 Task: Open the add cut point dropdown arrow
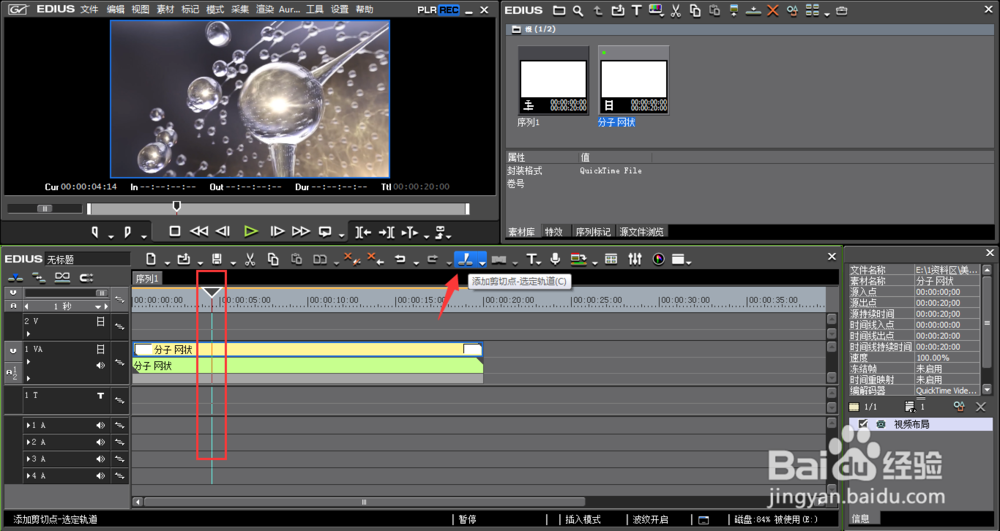[x=482, y=261]
